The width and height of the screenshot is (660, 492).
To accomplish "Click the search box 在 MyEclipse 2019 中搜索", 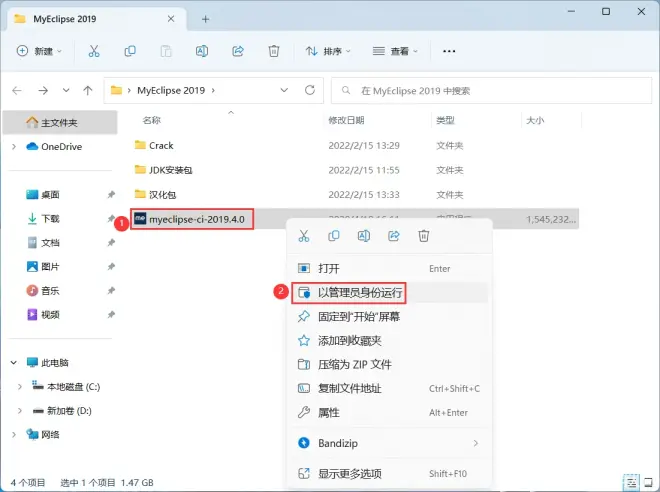I will [491, 90].
